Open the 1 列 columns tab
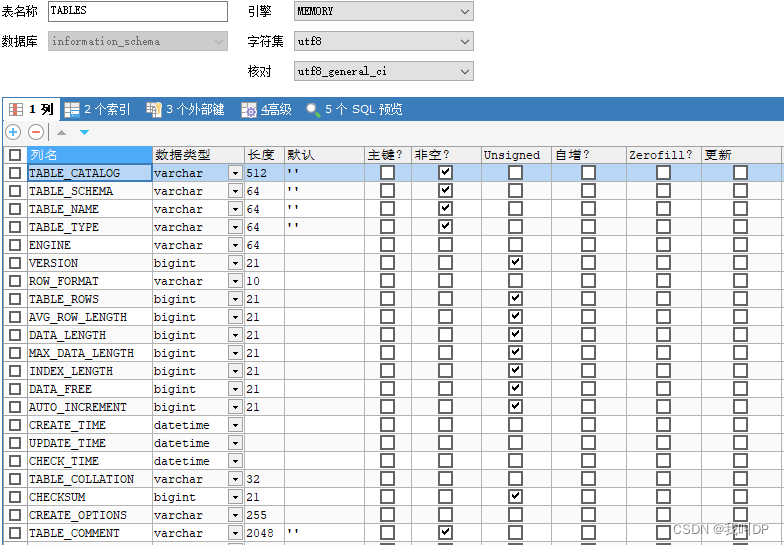 32,109
